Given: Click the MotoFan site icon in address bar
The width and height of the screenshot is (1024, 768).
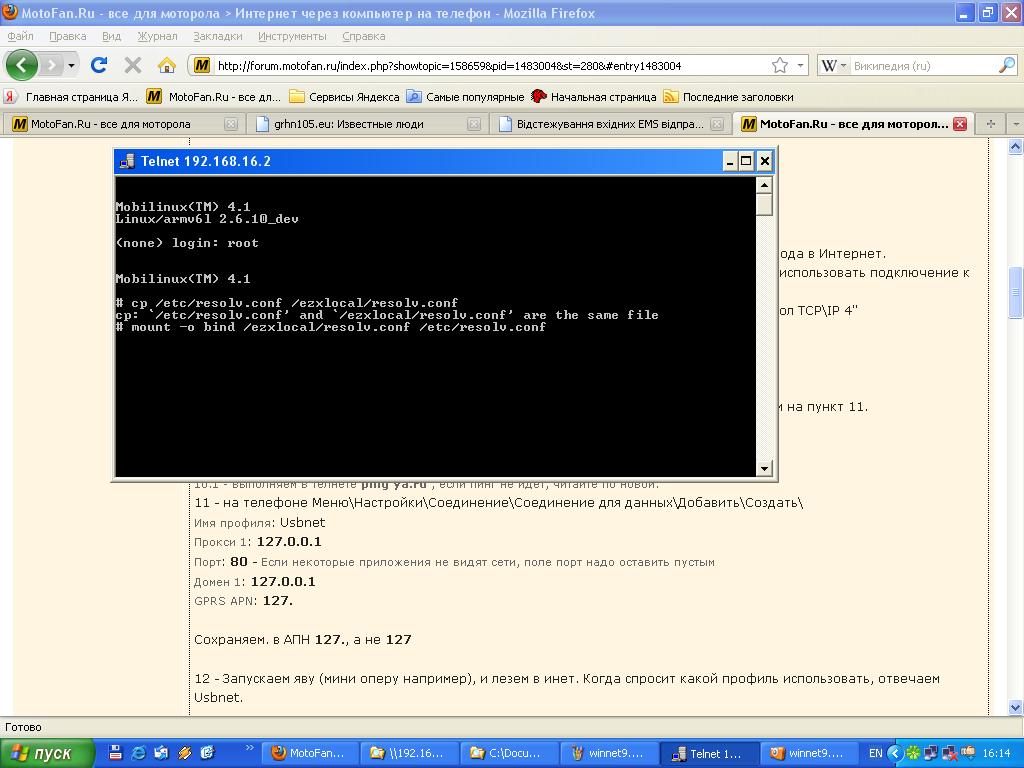Looking at the screenshot, I should (202, 65).
